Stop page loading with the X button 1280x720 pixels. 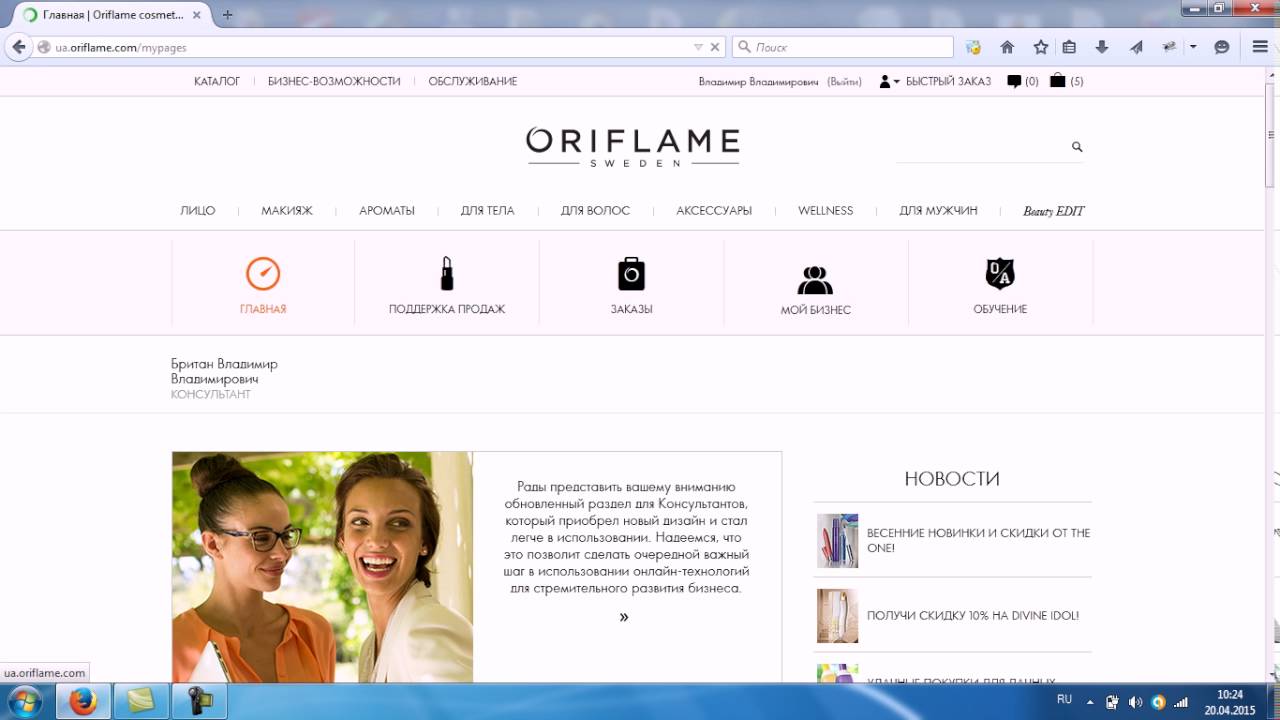(715, 47)
